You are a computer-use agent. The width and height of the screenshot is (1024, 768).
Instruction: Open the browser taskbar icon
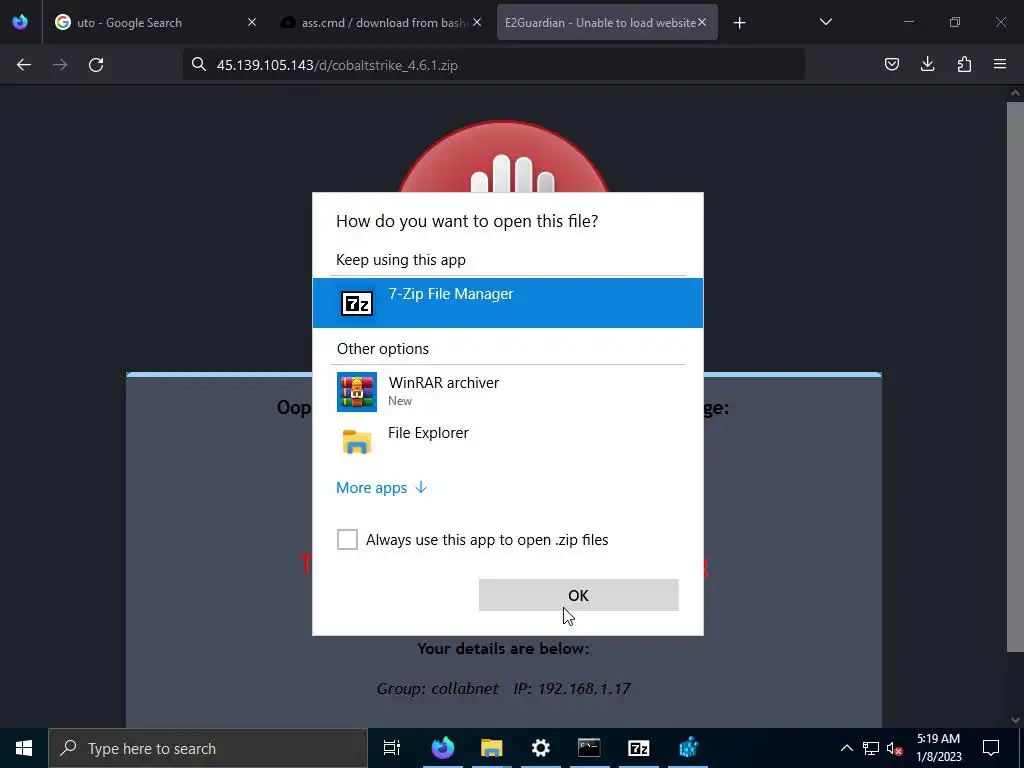pyautogui.click(x=442, y=748)
